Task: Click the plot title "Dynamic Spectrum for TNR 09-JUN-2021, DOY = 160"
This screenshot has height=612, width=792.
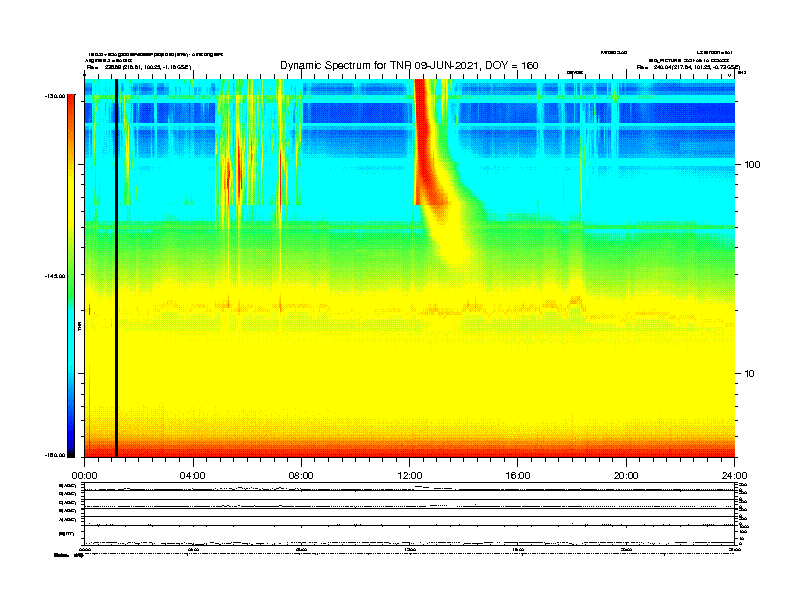Action: click(x=409, y=65)
